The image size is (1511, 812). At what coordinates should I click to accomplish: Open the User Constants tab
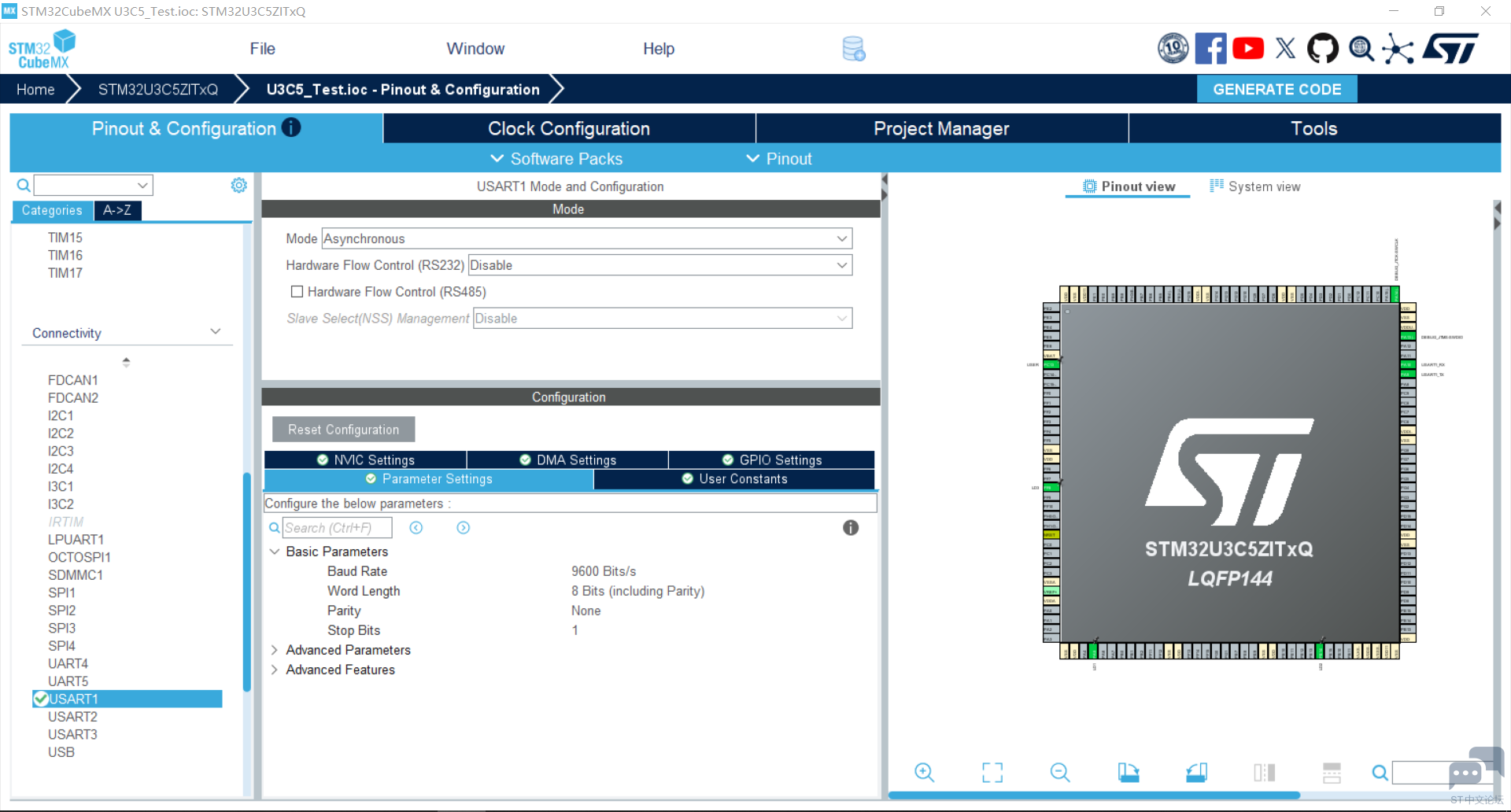pyautogui.click(x=734, y=479)
